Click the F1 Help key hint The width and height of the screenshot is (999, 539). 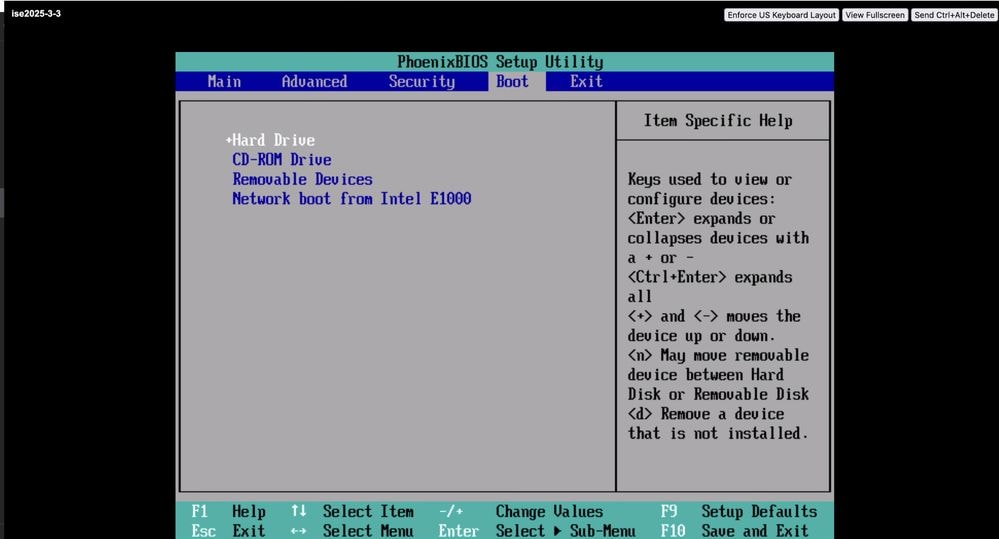228,511
